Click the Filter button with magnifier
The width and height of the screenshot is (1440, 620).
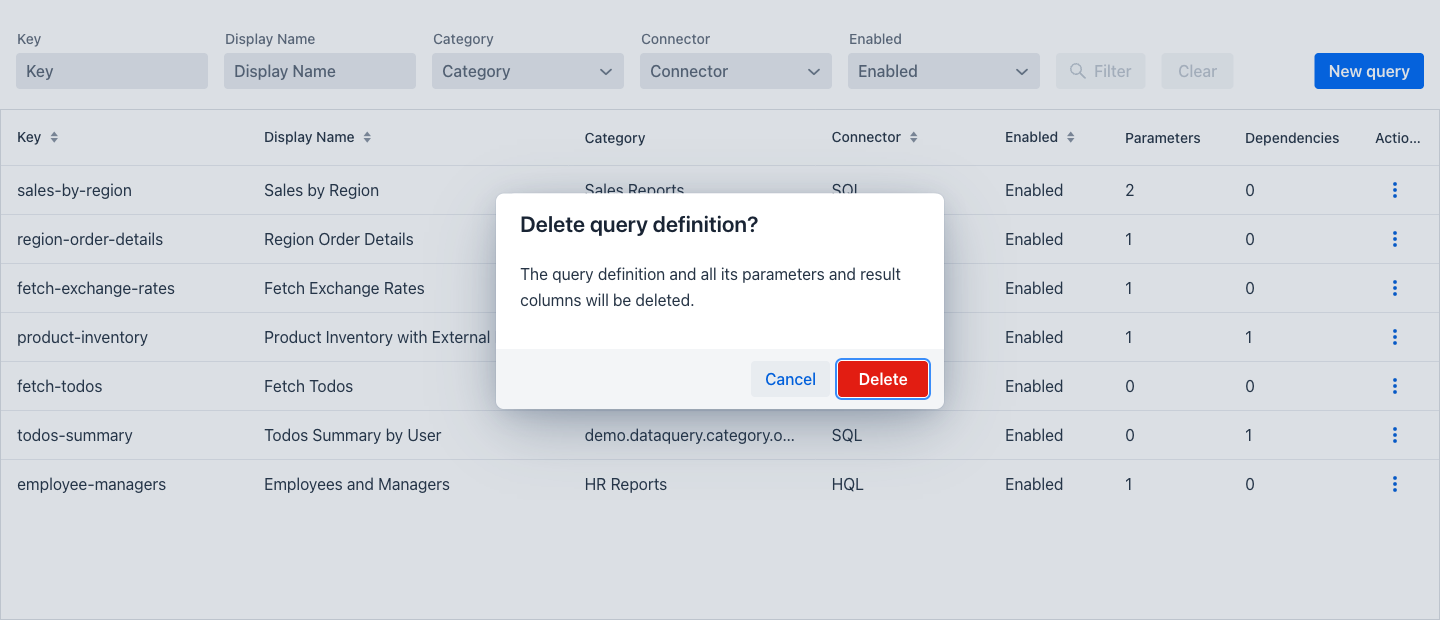(x=1100, y=71)
